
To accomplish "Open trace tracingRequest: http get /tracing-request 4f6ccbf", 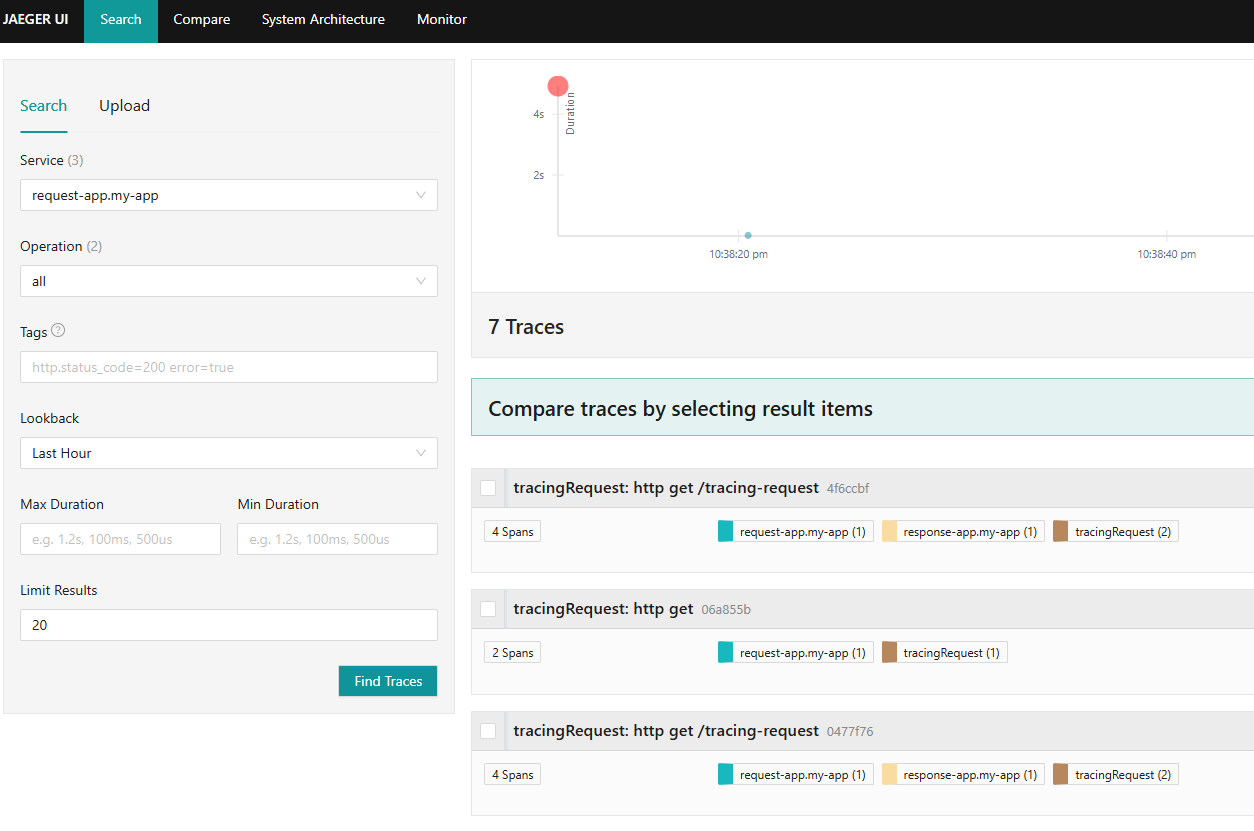I will click(x=666, y=488).
